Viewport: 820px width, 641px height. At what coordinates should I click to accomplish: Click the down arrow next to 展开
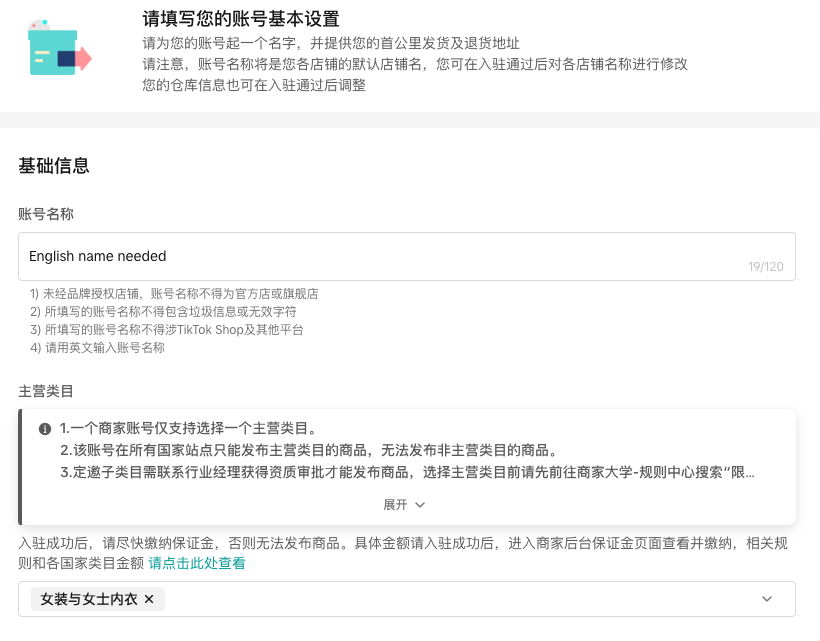click(x=421, y=504)
